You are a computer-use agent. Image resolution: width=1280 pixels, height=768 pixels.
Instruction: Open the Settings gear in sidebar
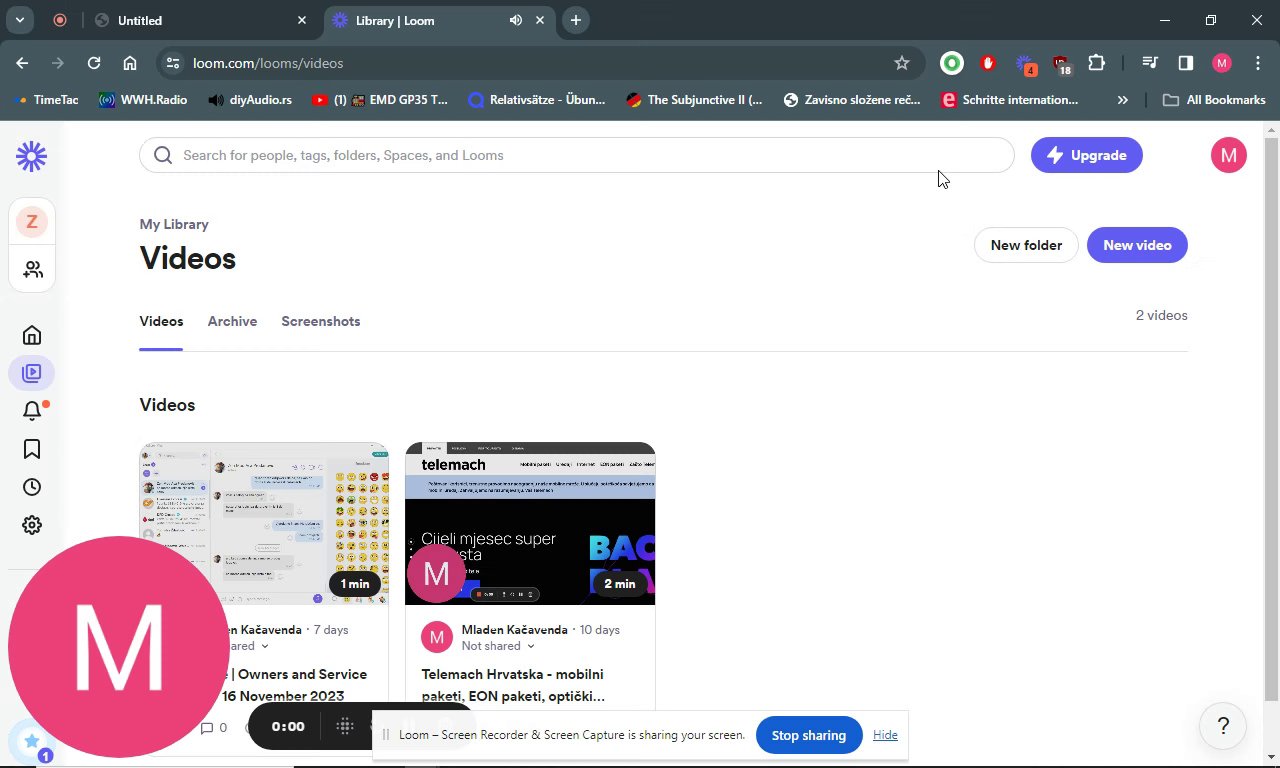pyautogui.click(x=32, y=525)
